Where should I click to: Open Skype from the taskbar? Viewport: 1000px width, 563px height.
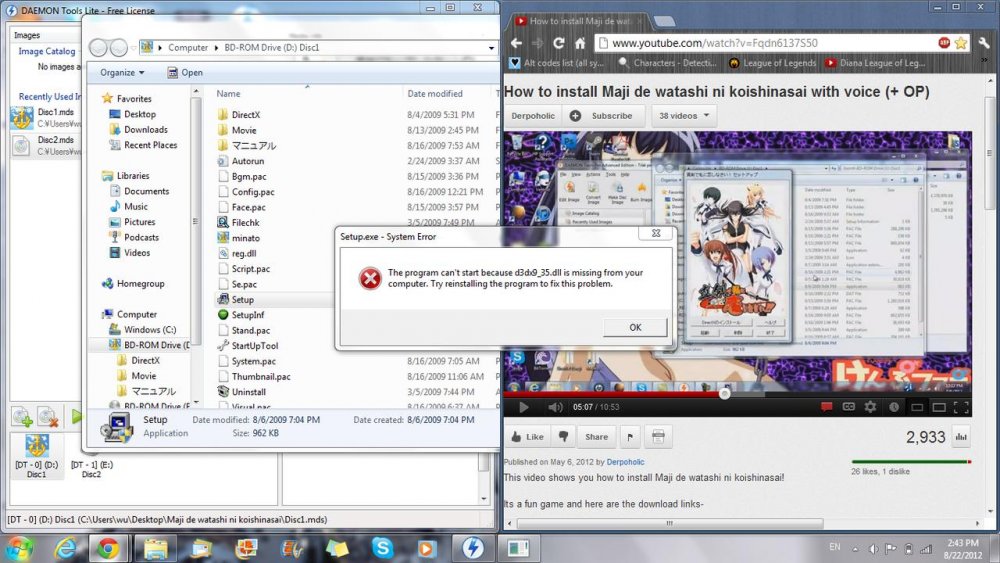click(x=381, y=547)
